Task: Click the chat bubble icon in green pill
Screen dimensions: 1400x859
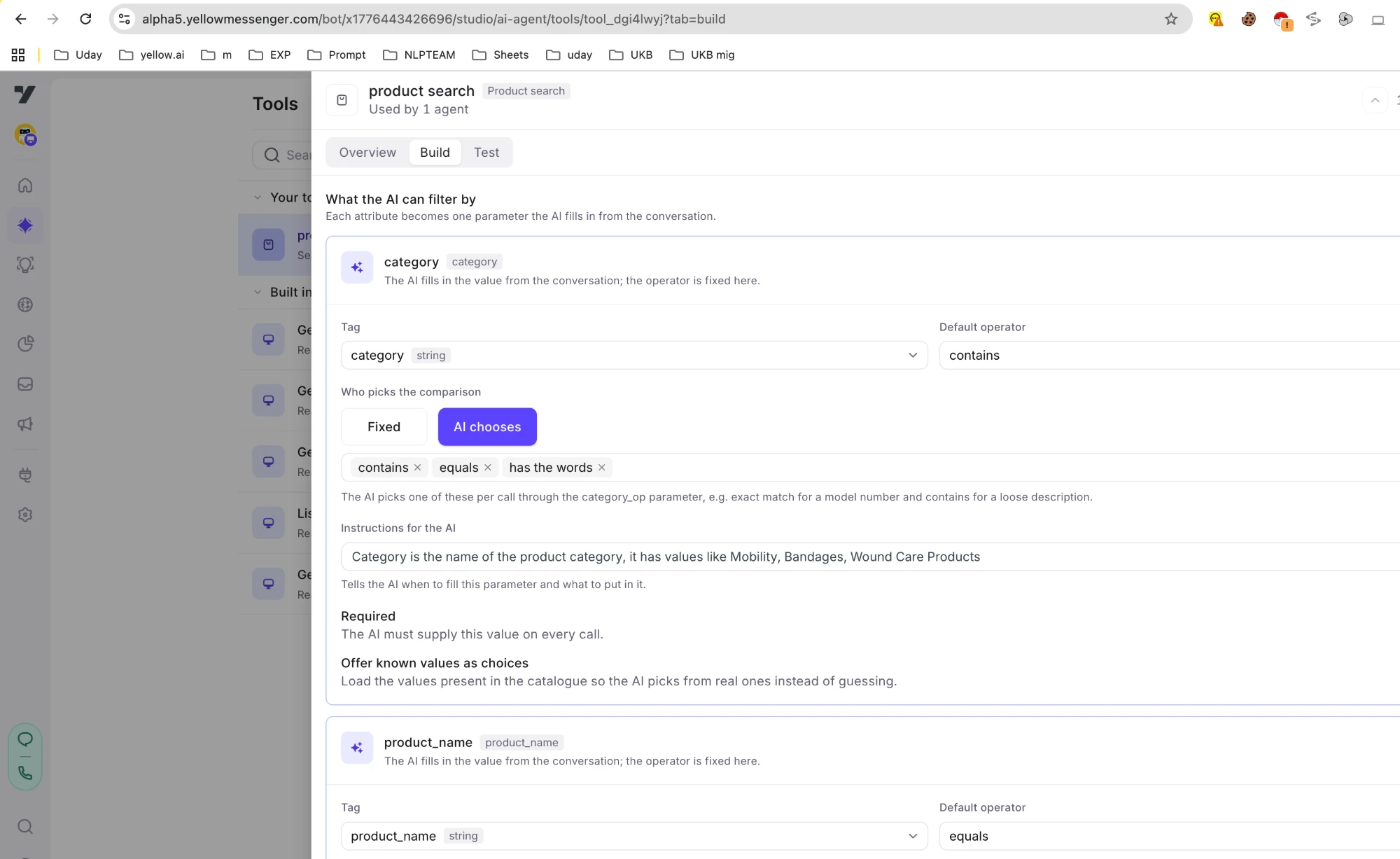Action: pos(25,739)
